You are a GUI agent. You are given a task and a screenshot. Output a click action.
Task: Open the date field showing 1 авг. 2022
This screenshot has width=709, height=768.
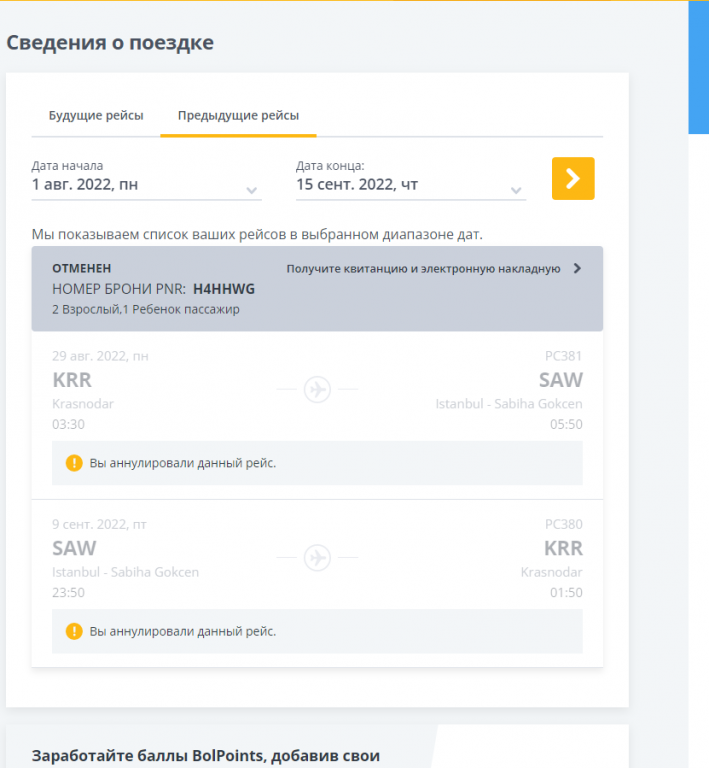point(146,185)
